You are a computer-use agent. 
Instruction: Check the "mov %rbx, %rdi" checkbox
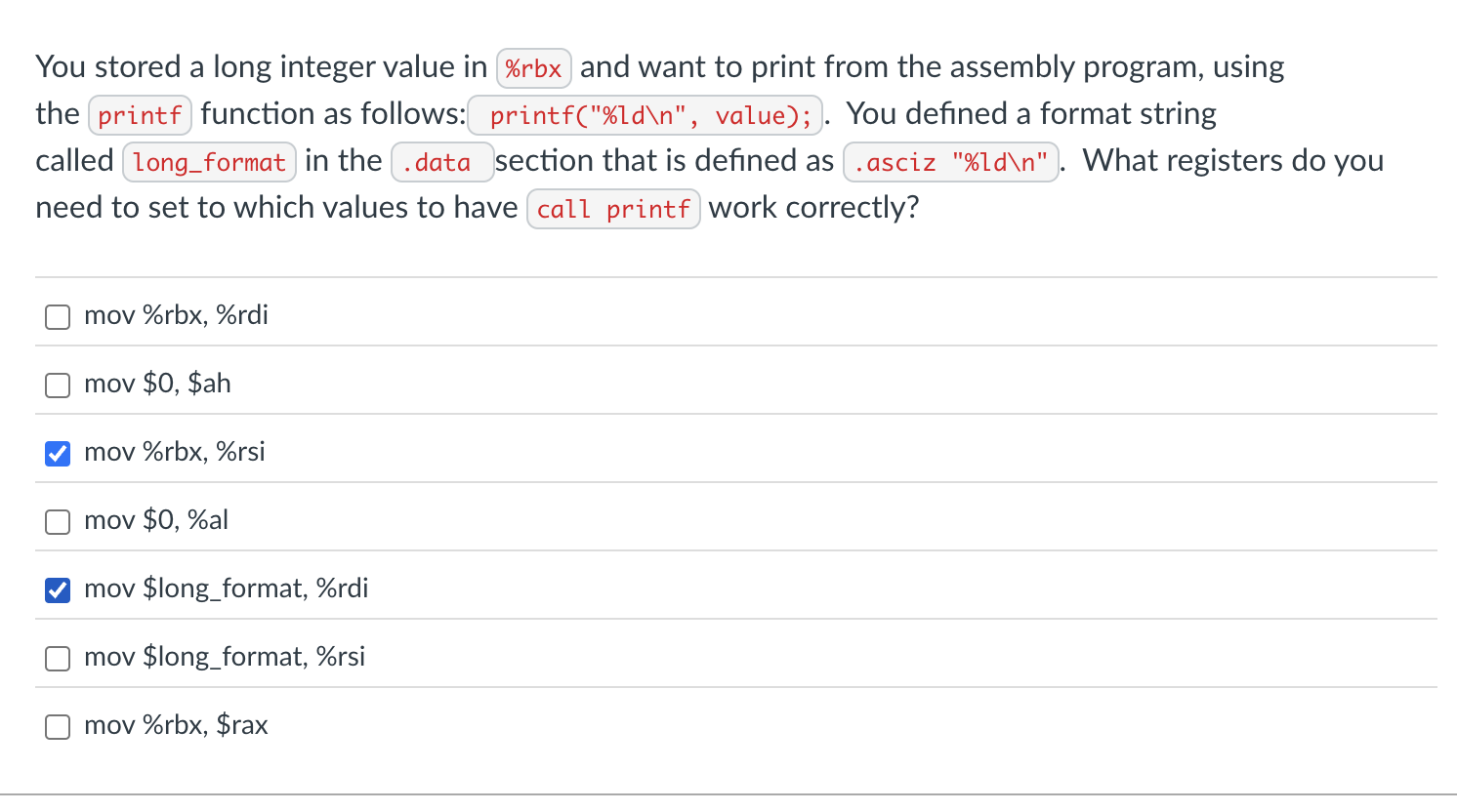57,316
